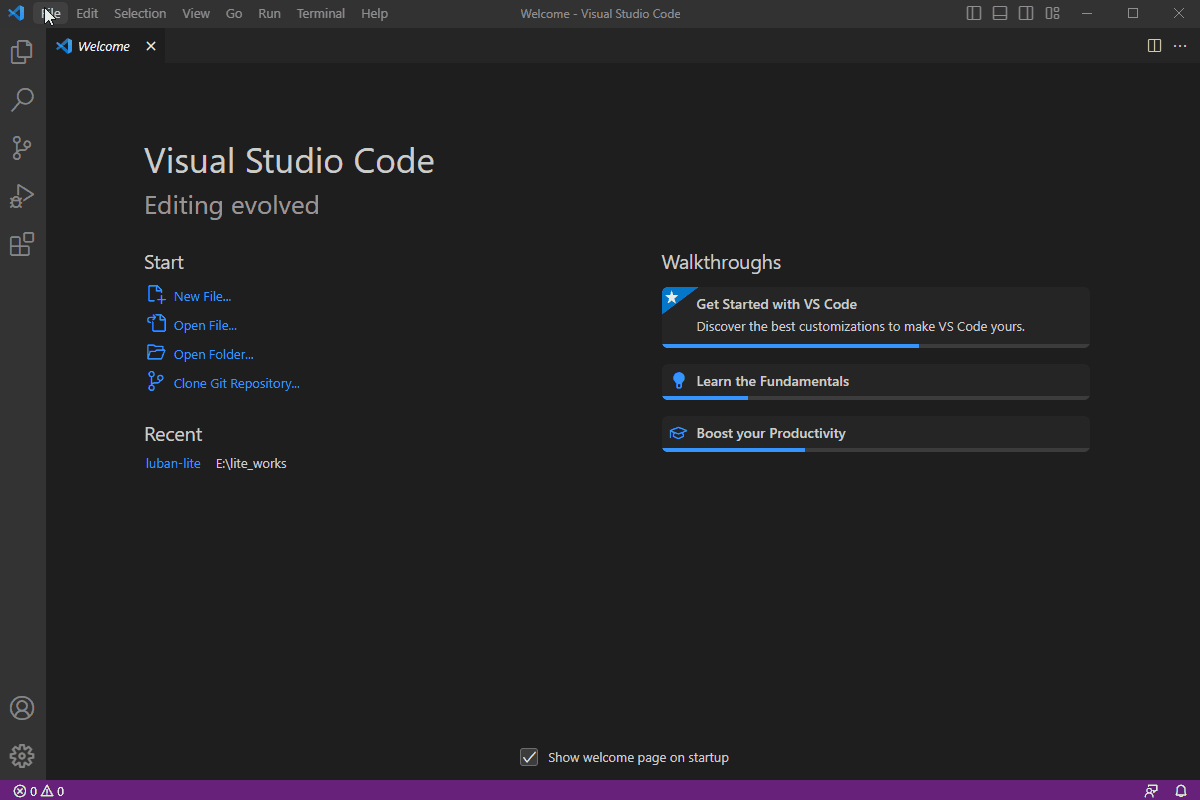This screenshot has height=800, width=1200.
Task: Open notifications bell in status bar
Action: point(1181,791)
